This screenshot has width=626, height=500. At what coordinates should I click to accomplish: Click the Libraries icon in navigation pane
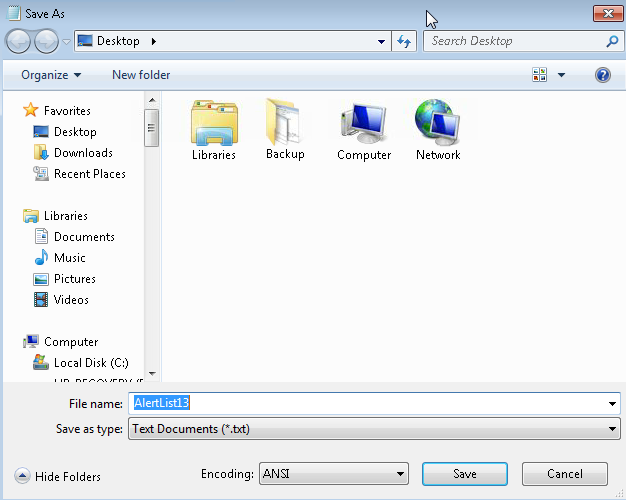(31, 216)
